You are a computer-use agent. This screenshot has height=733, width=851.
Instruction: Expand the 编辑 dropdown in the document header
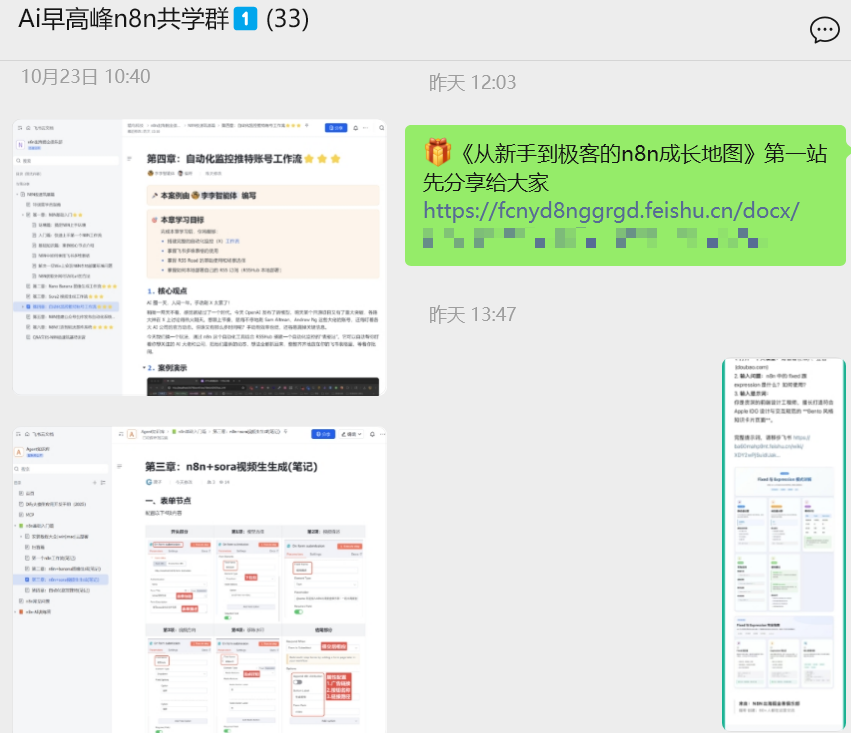(350, 434)
